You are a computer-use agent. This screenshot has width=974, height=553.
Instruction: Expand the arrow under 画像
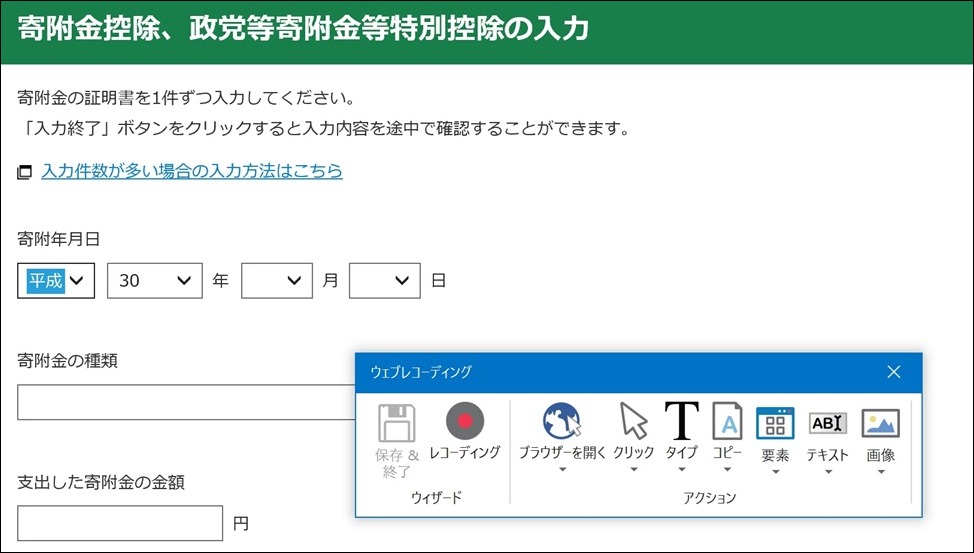pos(881,472)
